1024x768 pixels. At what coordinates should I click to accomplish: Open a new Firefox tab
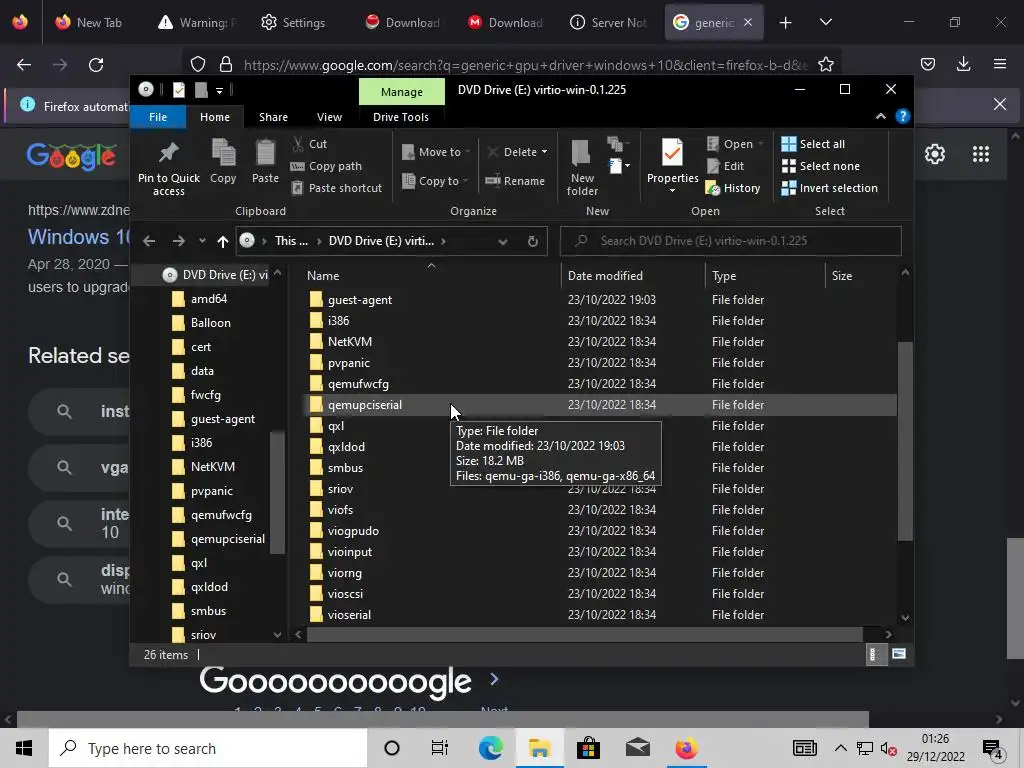pyautogui.click(x=785, y=22)
